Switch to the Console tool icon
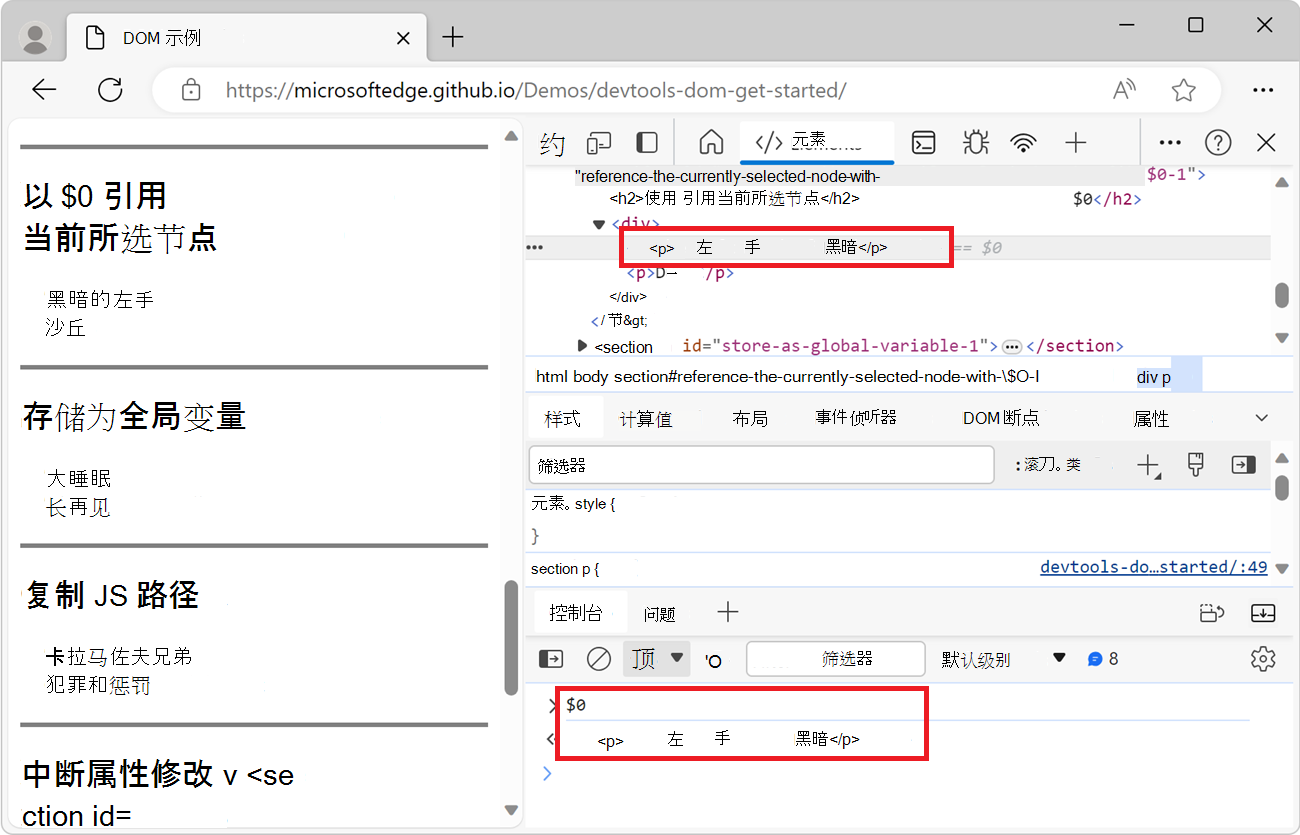 (x=924, y=143)
